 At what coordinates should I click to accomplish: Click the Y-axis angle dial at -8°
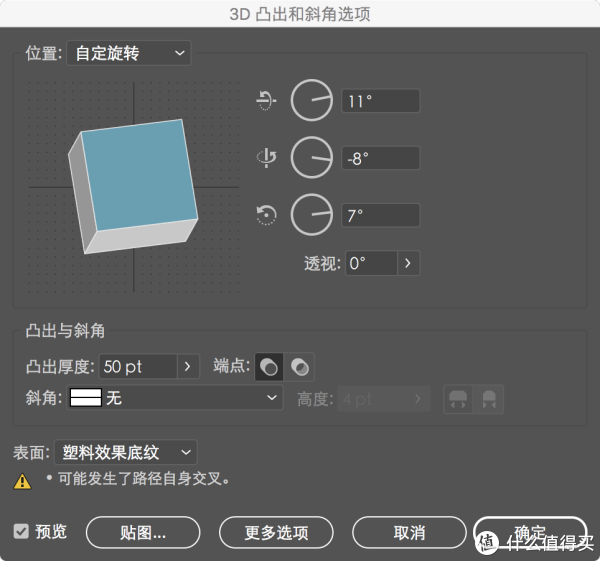(x=311, y=157)
